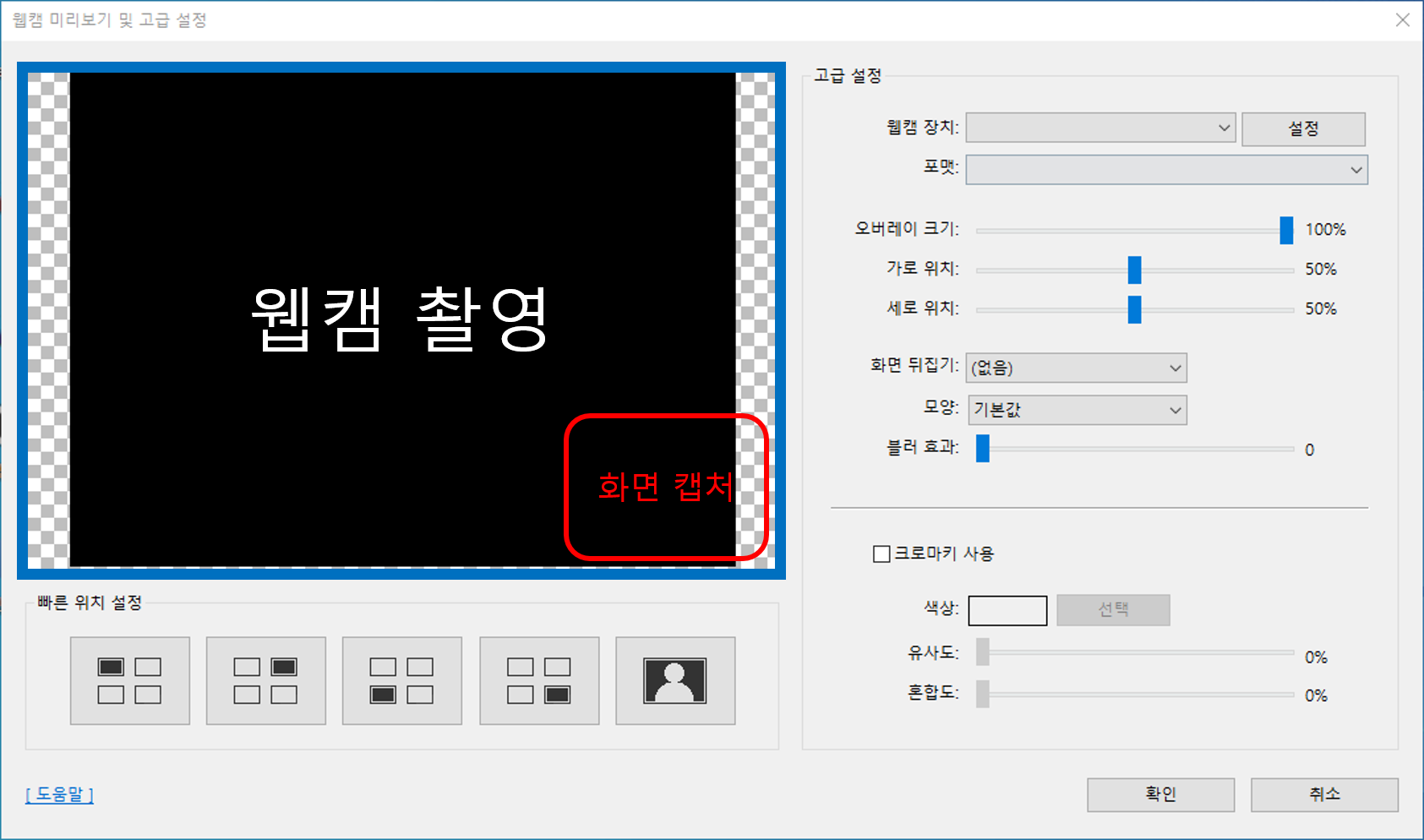Click the 고급 설정 group label
Screen dimensions: 1424x840
[x=848, y=76]
